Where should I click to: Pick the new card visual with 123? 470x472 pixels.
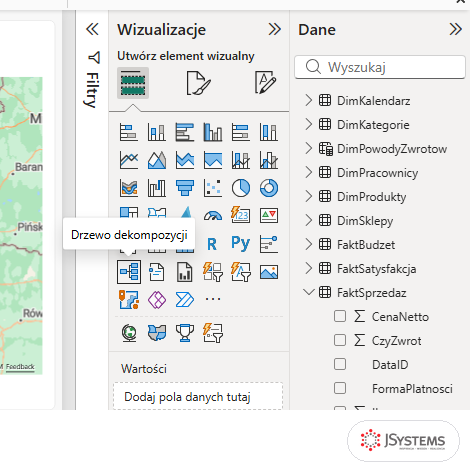[241, 215]
